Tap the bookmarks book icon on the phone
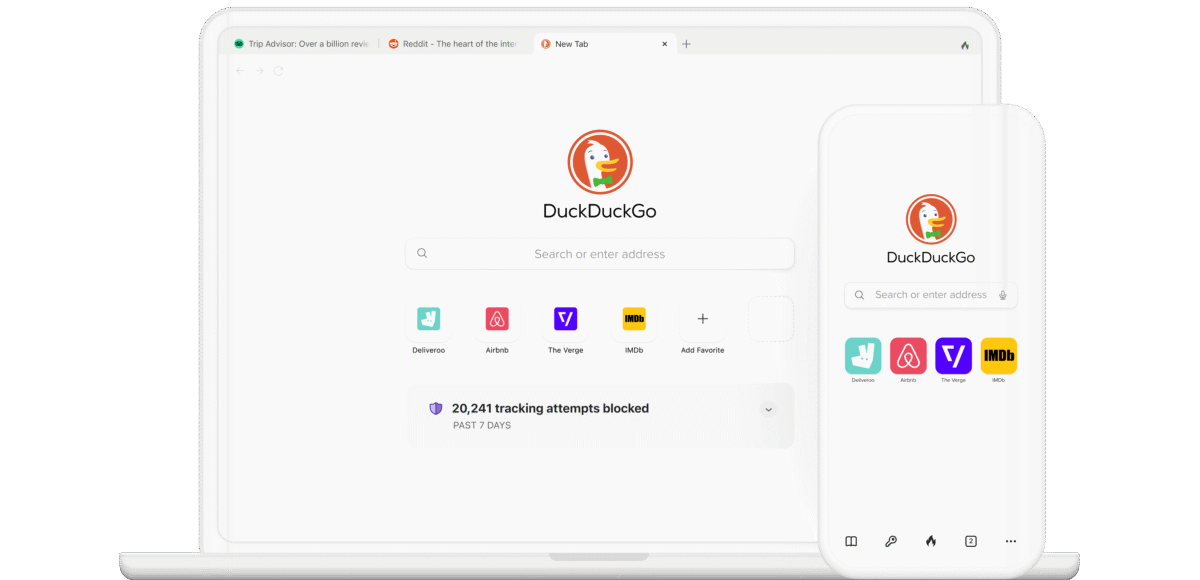Screen dimensions: 1200x580 [x=851, y=541]
